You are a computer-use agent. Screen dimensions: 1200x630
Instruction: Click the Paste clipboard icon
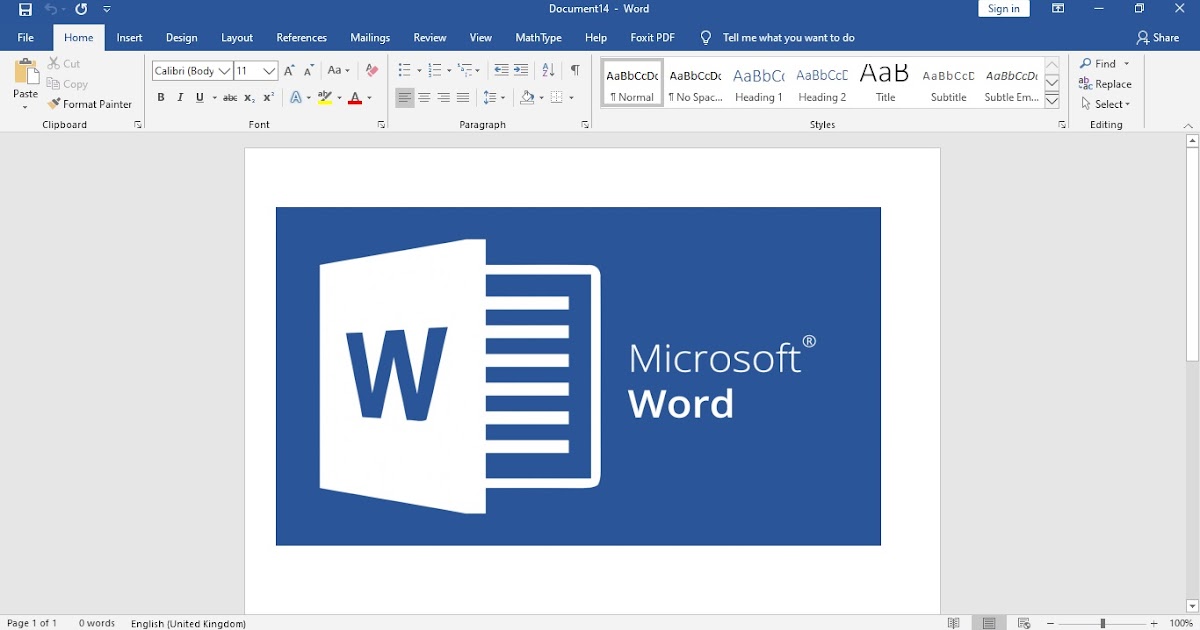pos(26,73)
